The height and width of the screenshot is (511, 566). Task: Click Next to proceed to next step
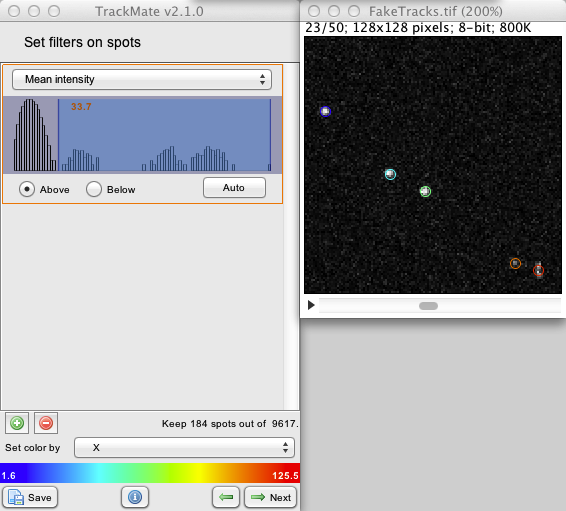click(271, 497)
